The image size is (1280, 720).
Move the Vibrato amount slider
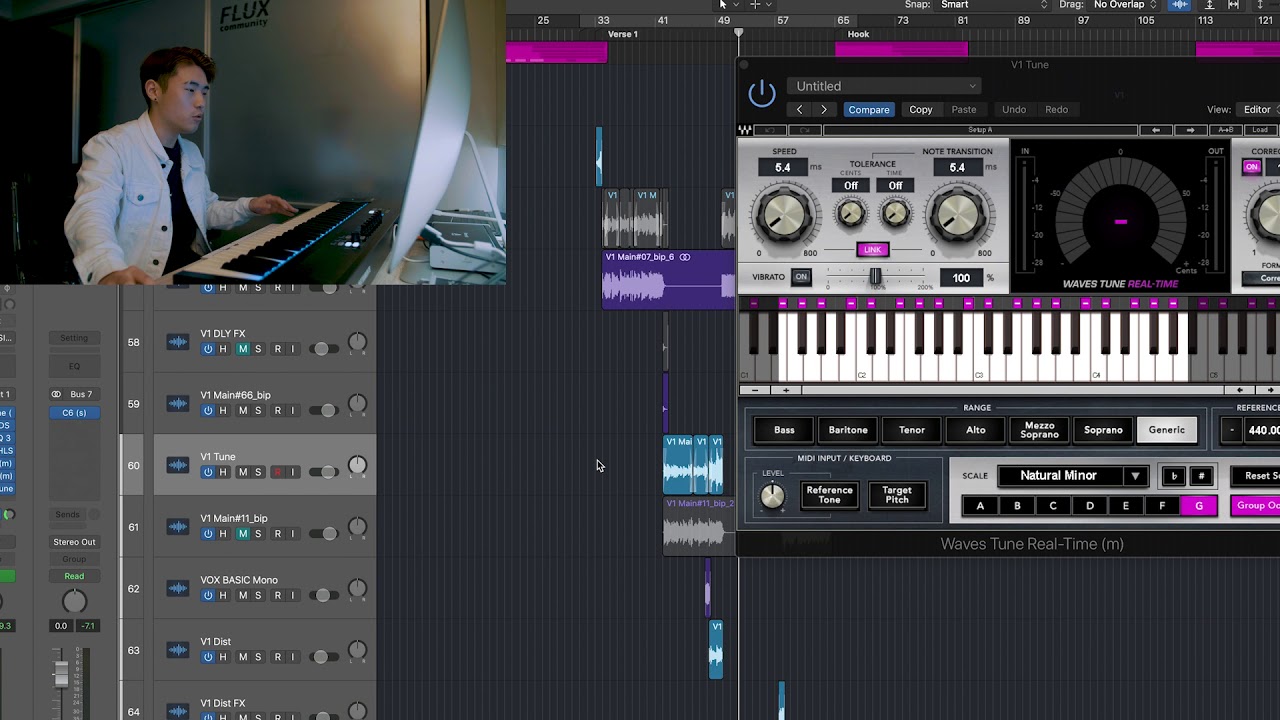(875, 277)
